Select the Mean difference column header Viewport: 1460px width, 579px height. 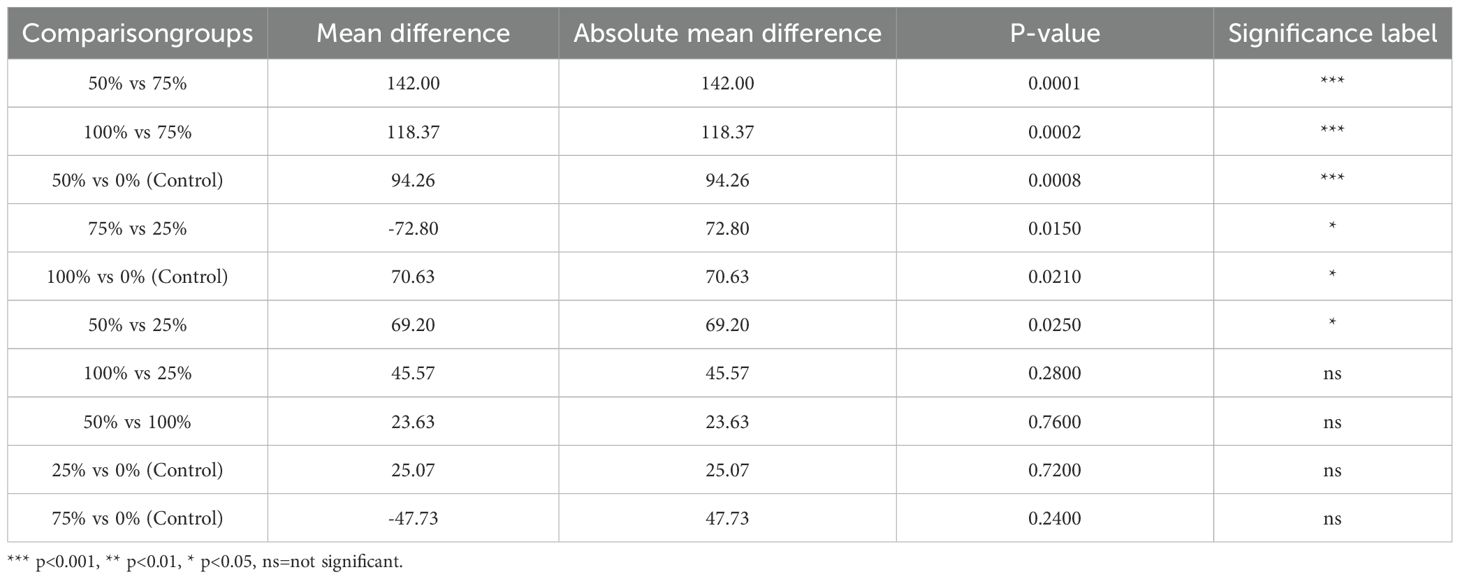[x=413, y=33]
